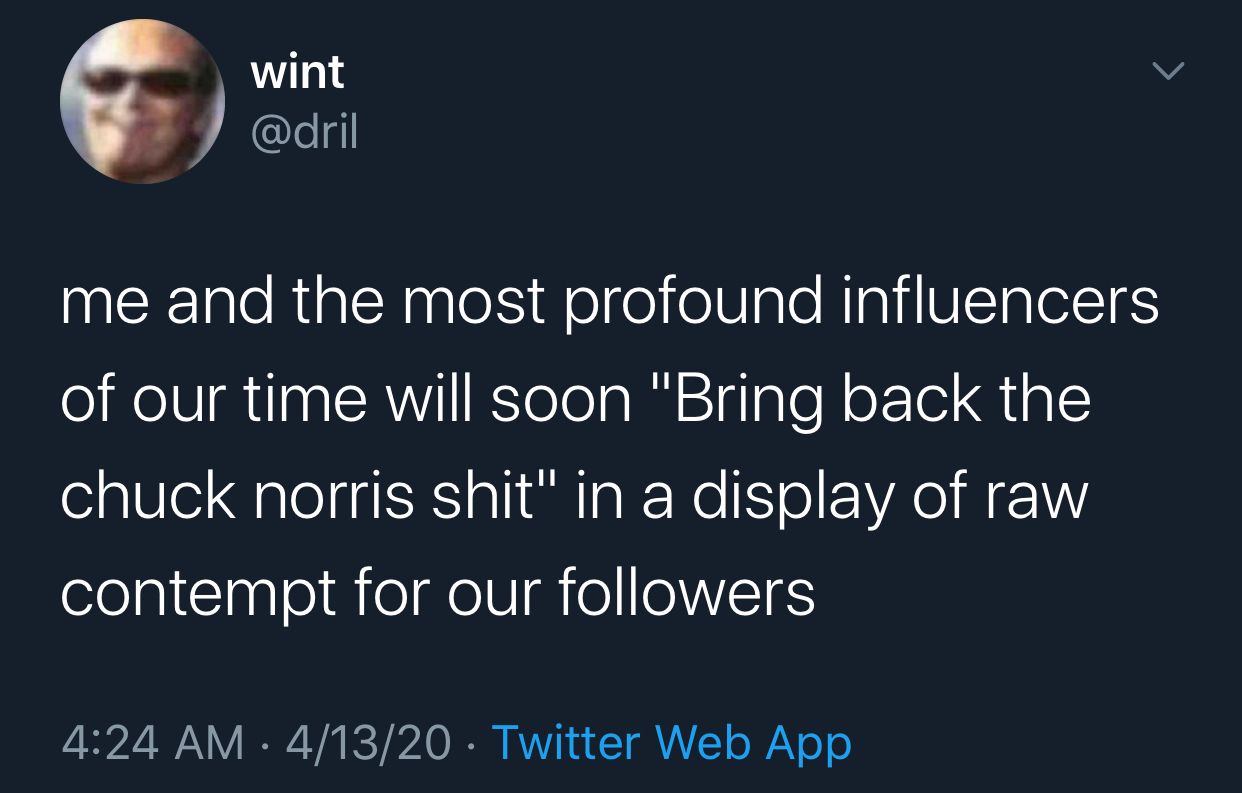Select the @dril handle
The image size is (1242, 793).
(x=303, y=131)
